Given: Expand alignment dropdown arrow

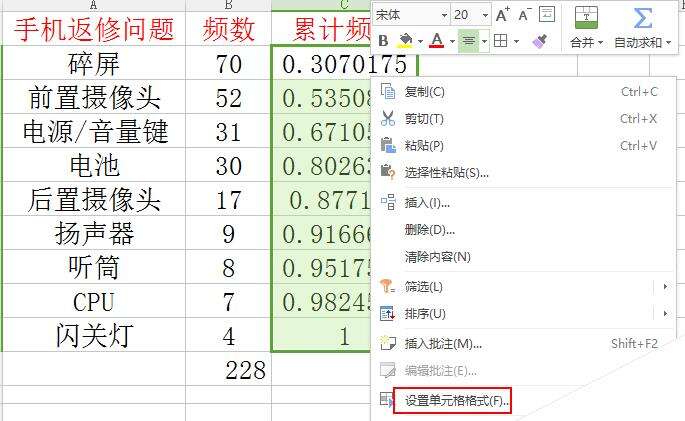Looking at the screenshot, I should click(x=484, y=42).
